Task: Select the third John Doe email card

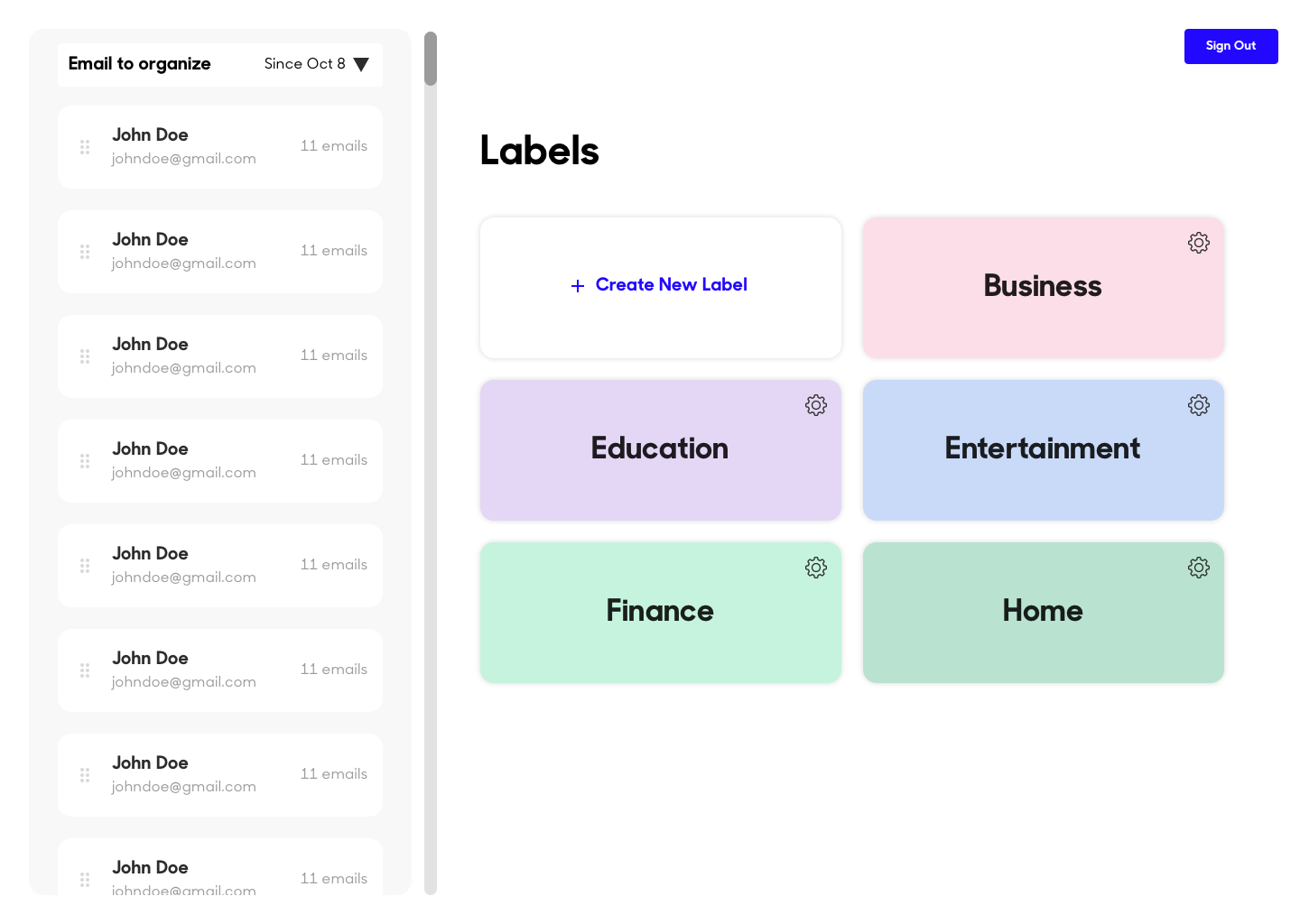Action: pyautogui.click(x=220, y=356)
